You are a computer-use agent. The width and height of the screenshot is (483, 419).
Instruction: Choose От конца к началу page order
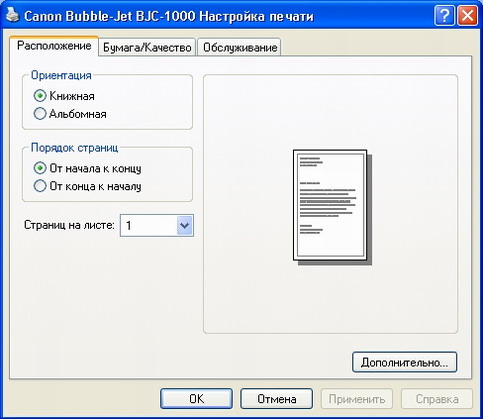pyautogui.click(x=40, y=186)
